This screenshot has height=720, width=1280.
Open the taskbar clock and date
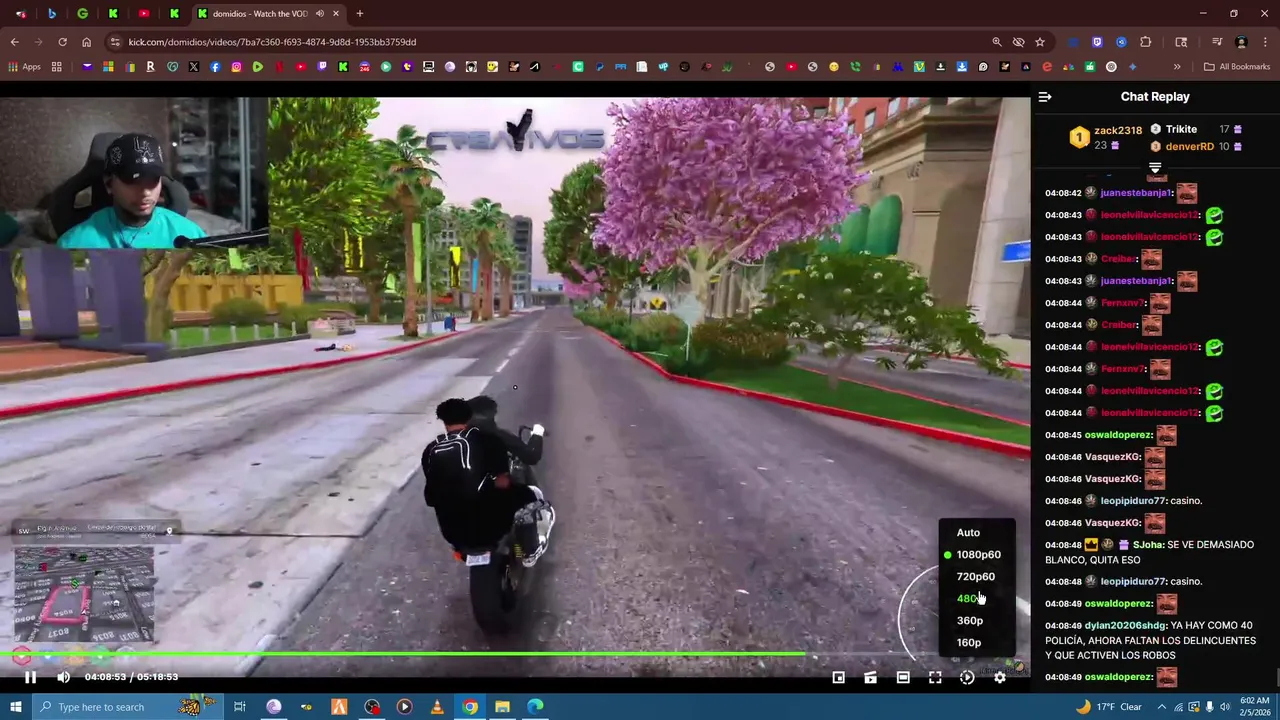pos(1253,707)
